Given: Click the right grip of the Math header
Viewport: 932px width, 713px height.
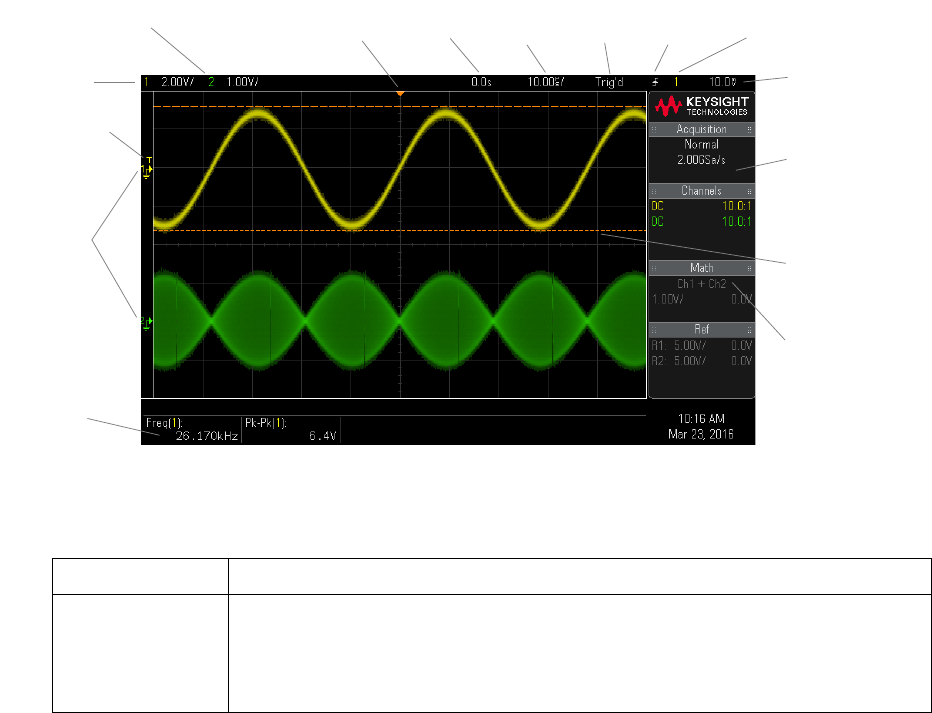Looking at the screenshot, I should click(750, 269).
